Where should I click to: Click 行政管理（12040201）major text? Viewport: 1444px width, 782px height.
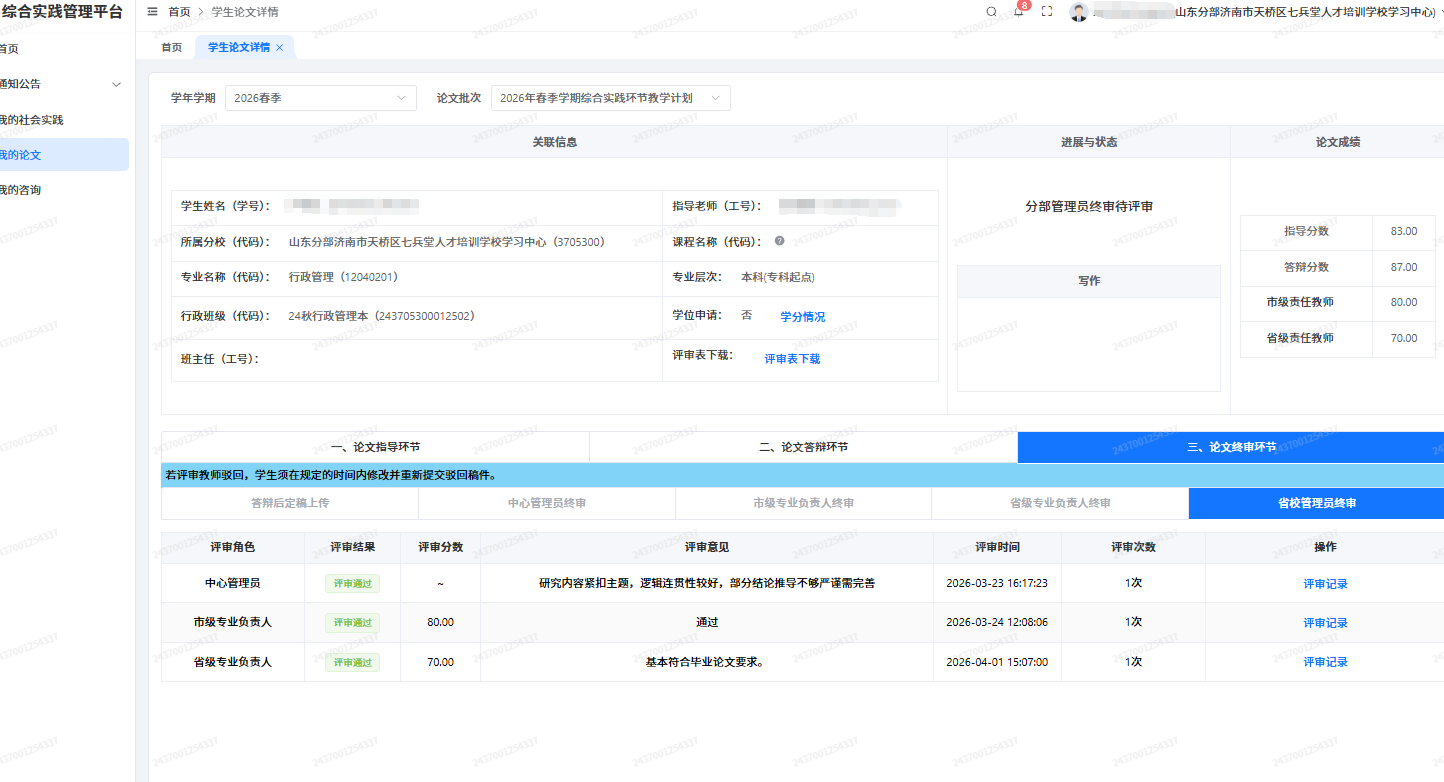[343, 277]
